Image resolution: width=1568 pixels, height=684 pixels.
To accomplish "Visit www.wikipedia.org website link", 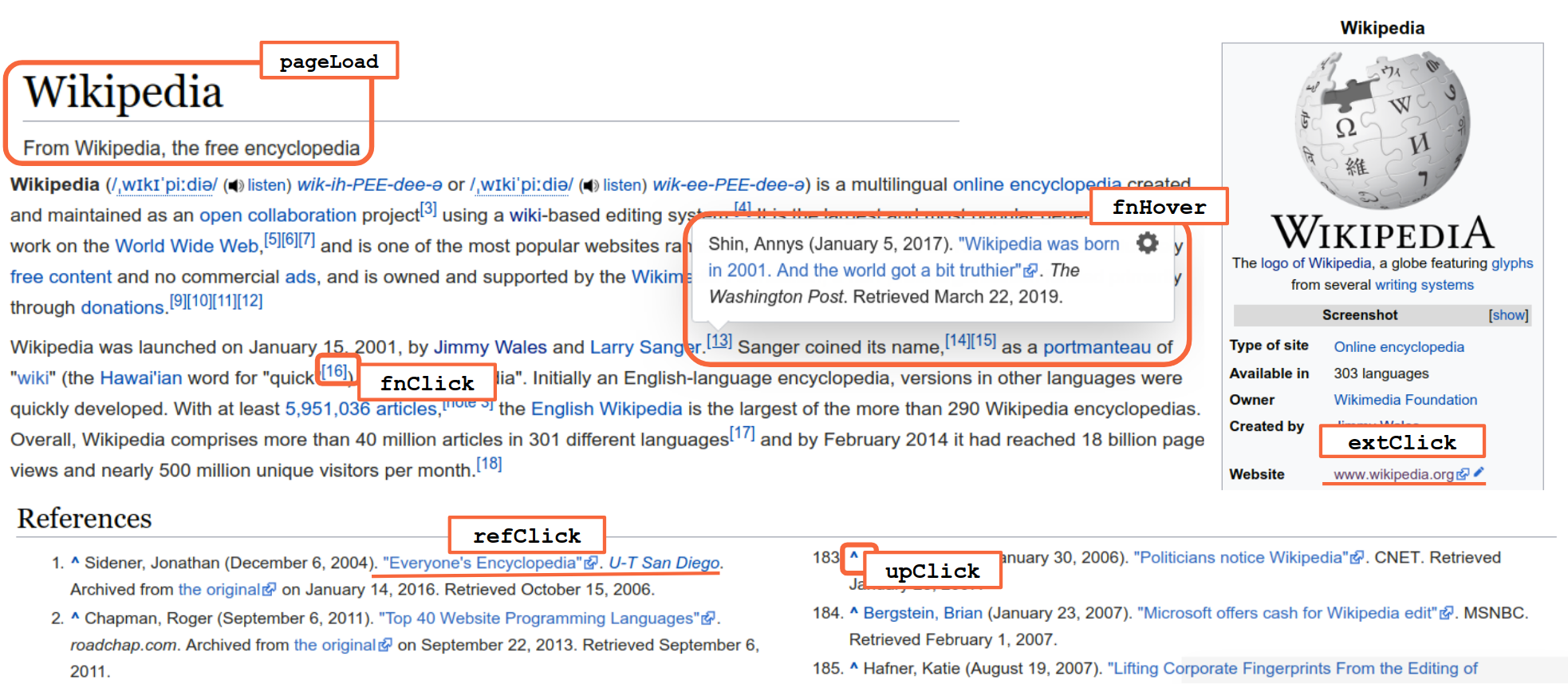I will point(1393,474).
